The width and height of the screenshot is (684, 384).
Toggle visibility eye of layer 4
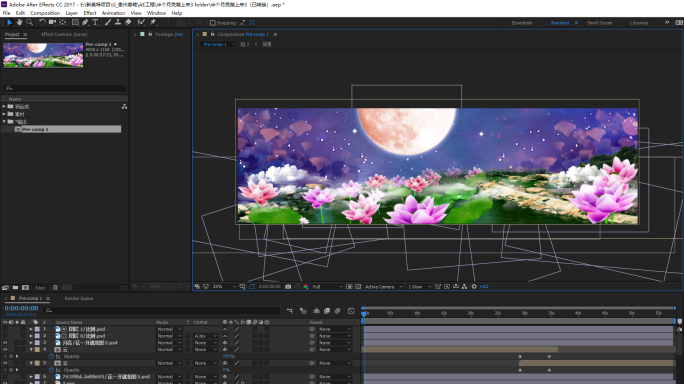pyautogui.click(x=5, y=350)
